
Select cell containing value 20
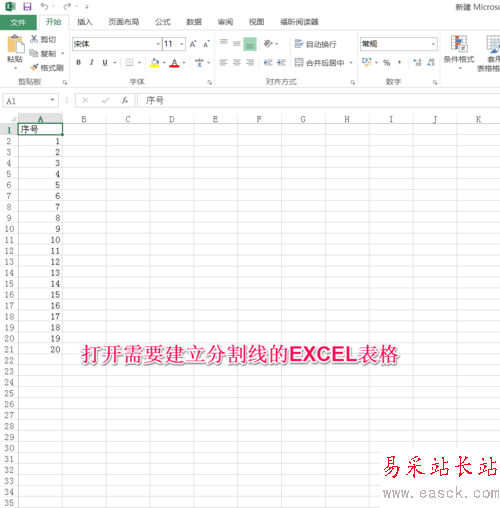tap(40, 349)
